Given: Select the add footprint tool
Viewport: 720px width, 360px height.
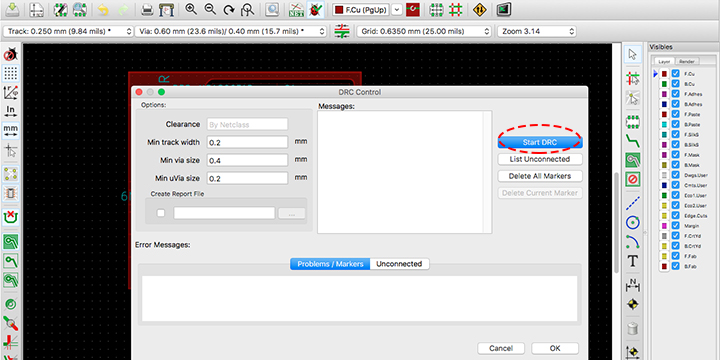Looking at the screenshot, I should 633,122.
